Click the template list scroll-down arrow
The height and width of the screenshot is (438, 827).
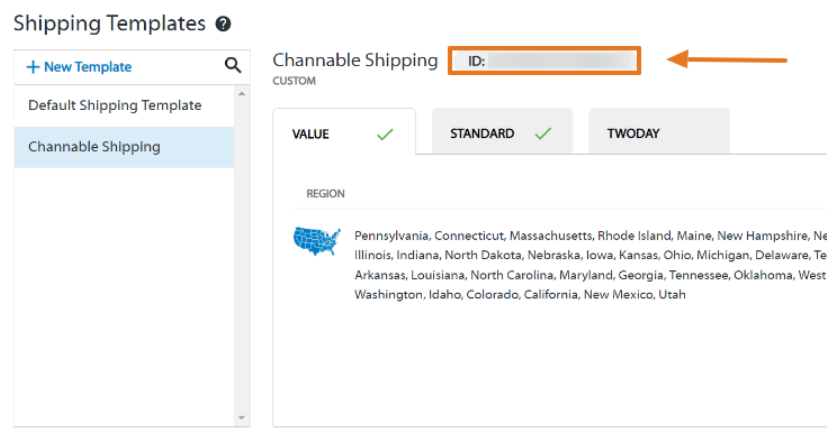click(241, 417)
